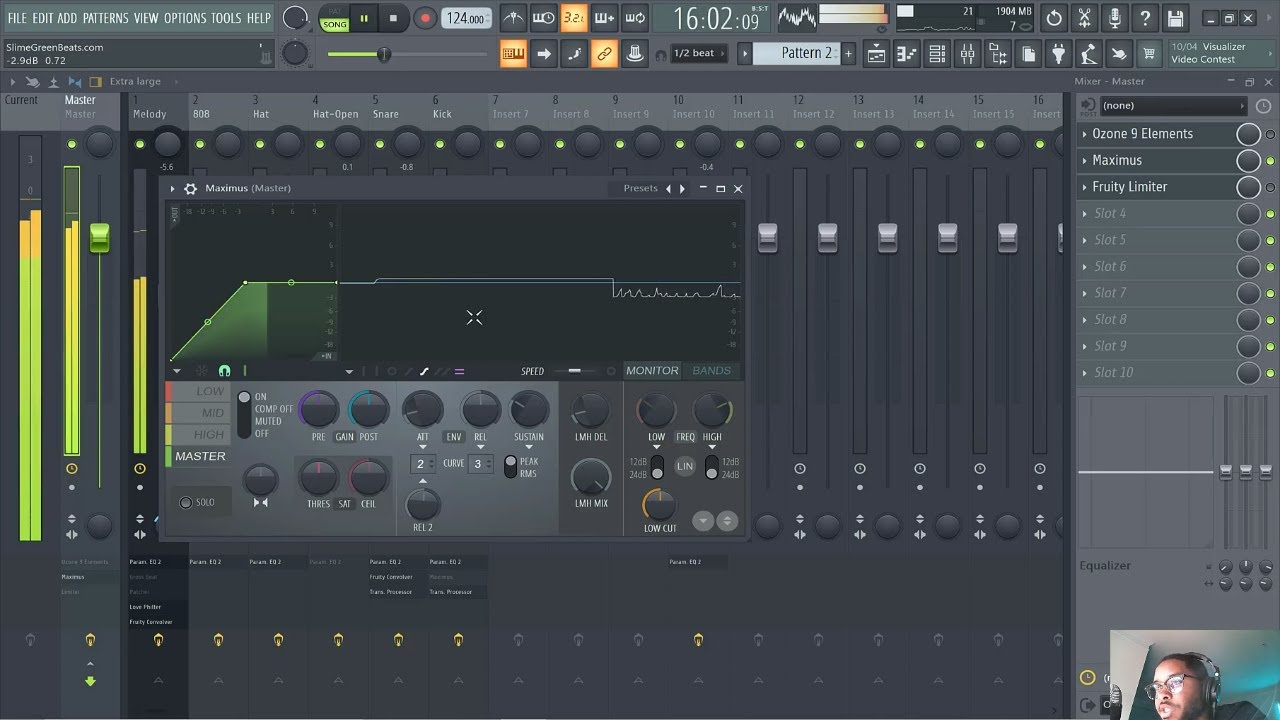Open help with the question mark icon

click(x=1145, y=18)
